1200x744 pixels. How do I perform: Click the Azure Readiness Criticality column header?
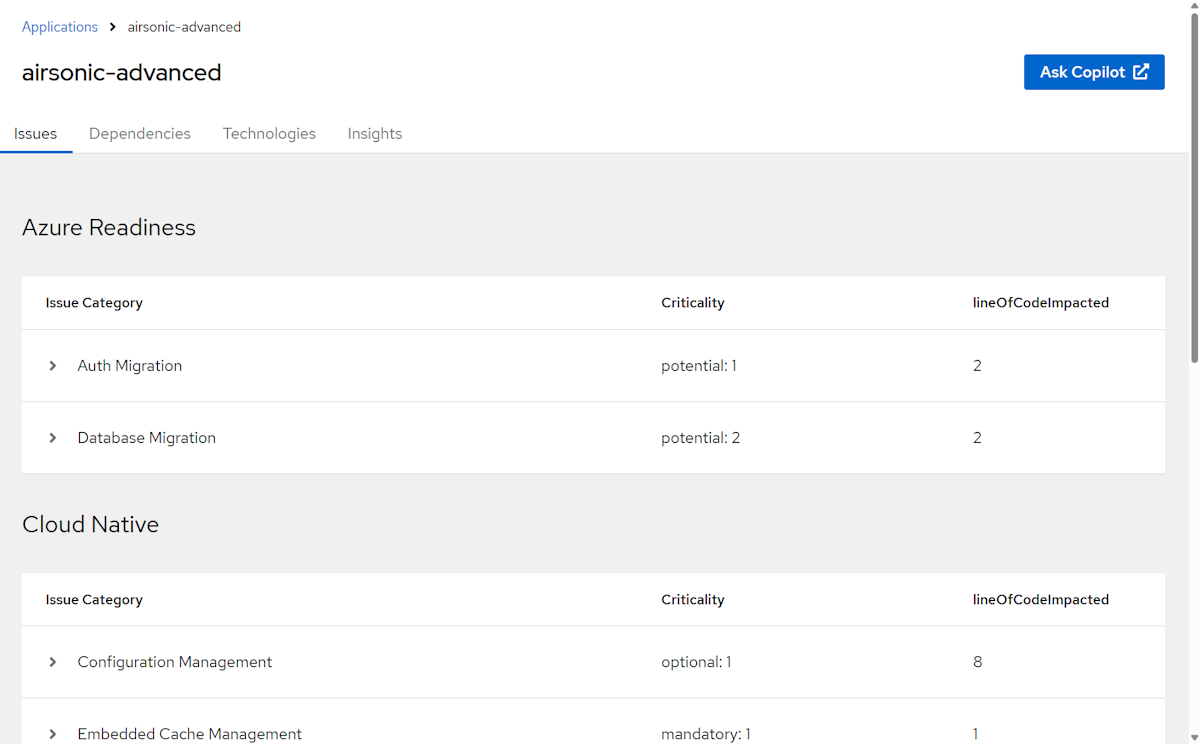click(x=693, y=303)
